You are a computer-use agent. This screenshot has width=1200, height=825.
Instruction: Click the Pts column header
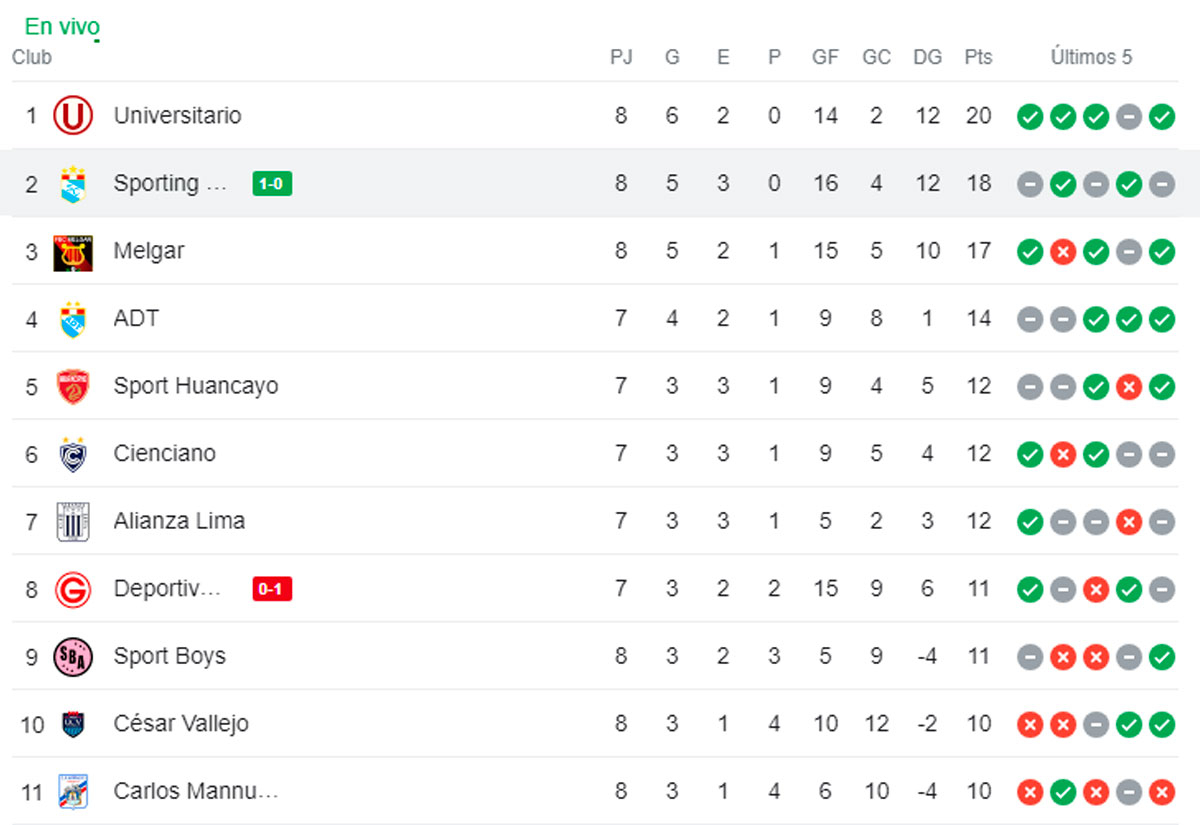point(978,58)
